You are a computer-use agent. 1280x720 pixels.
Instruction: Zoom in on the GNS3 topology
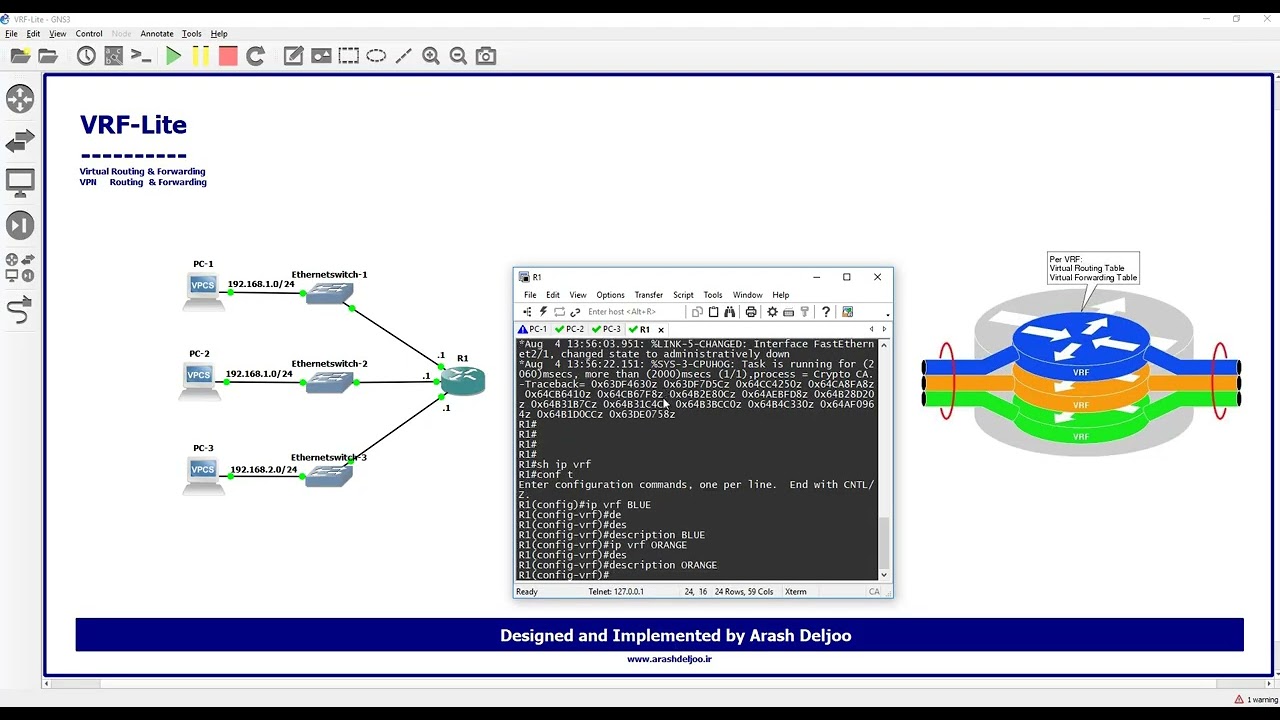coord(431,56)
